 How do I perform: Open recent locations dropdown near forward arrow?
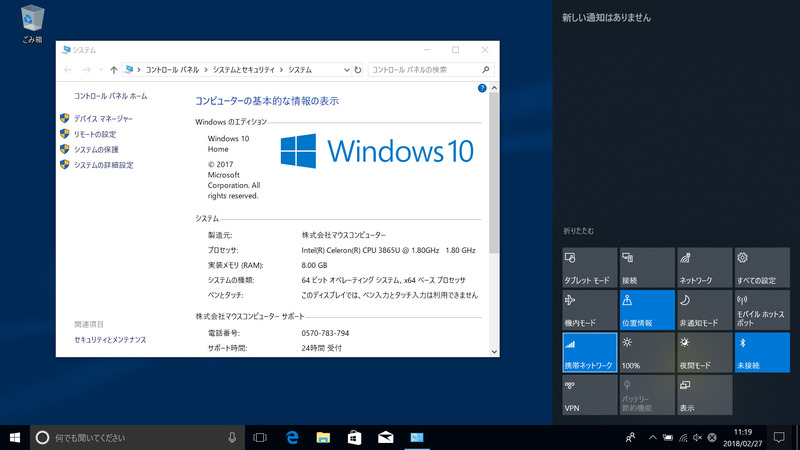pyautogui.click(x=101, y=70)
